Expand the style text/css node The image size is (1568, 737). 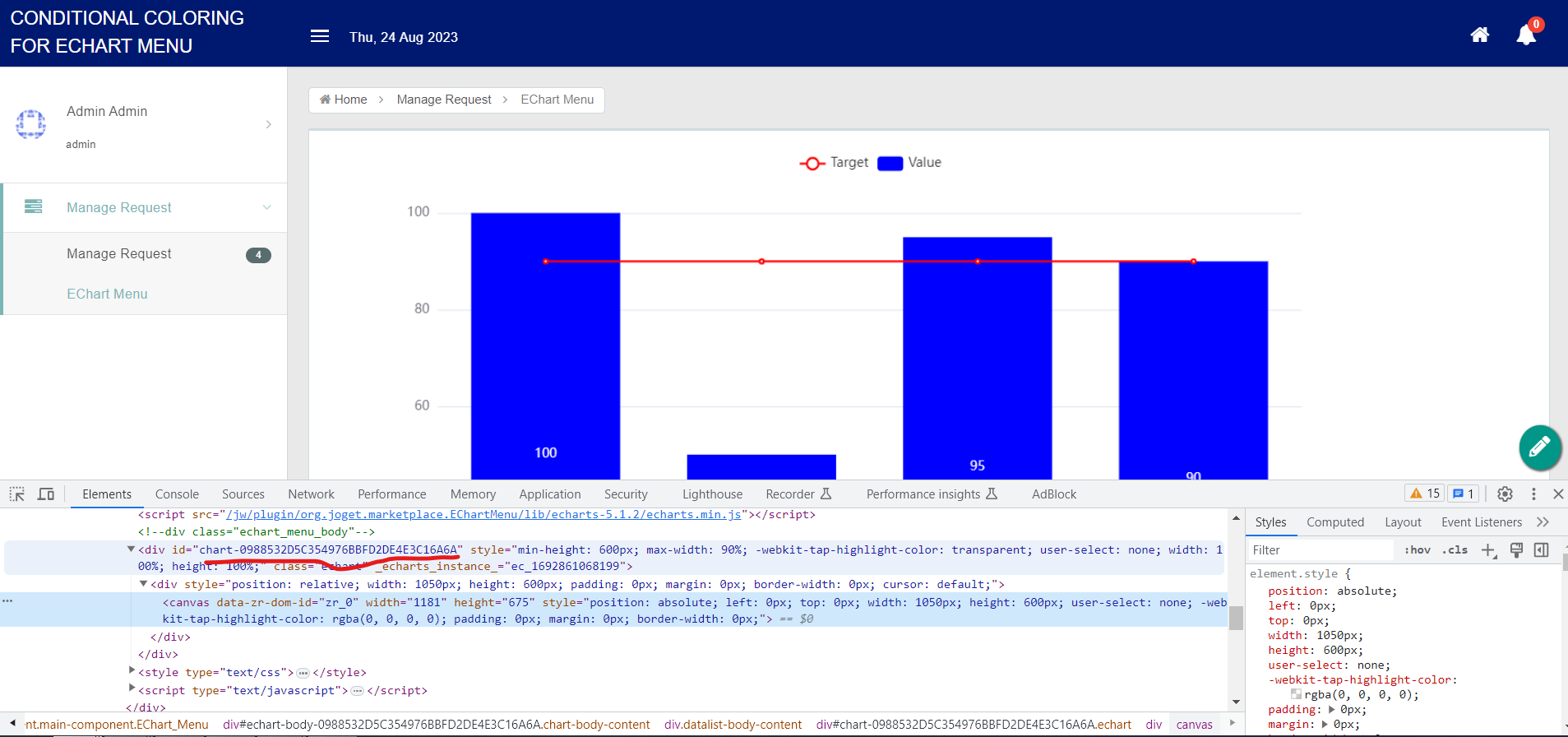pos(132,671)
